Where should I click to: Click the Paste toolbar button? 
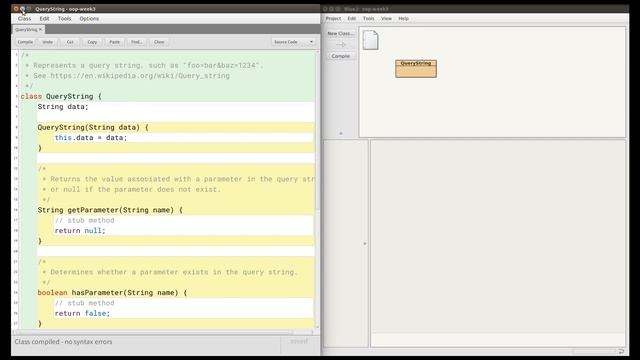[115, 42]
